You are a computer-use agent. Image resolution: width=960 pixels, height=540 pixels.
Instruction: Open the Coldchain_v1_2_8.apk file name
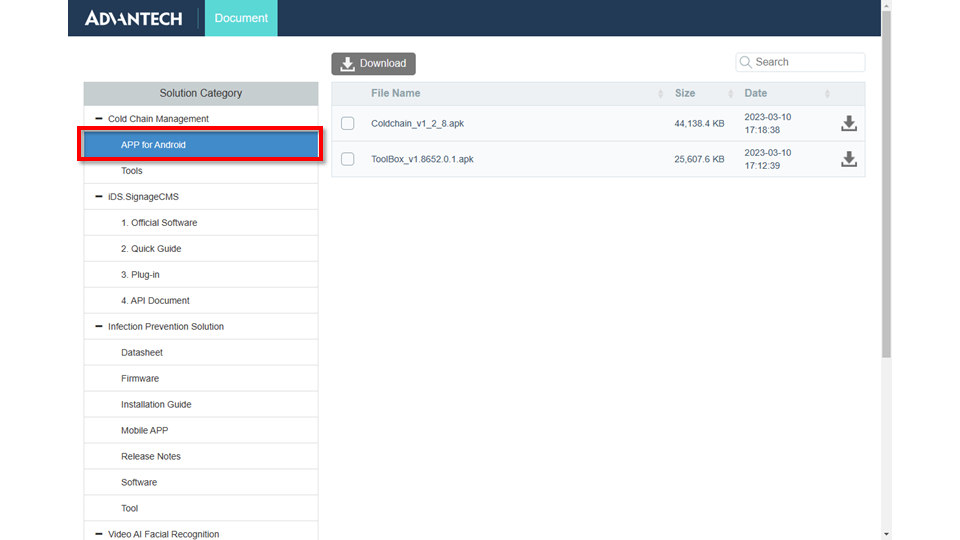(417, 124)
